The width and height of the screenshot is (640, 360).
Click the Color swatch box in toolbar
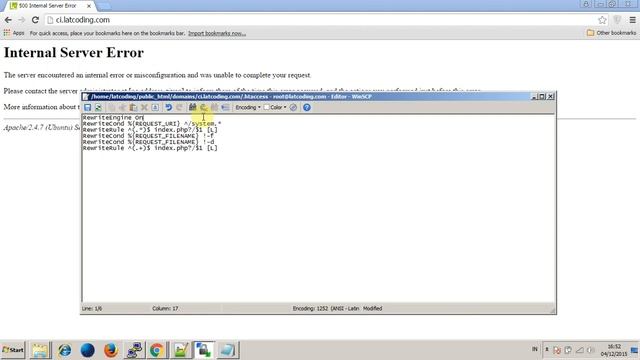pos(267,107)
